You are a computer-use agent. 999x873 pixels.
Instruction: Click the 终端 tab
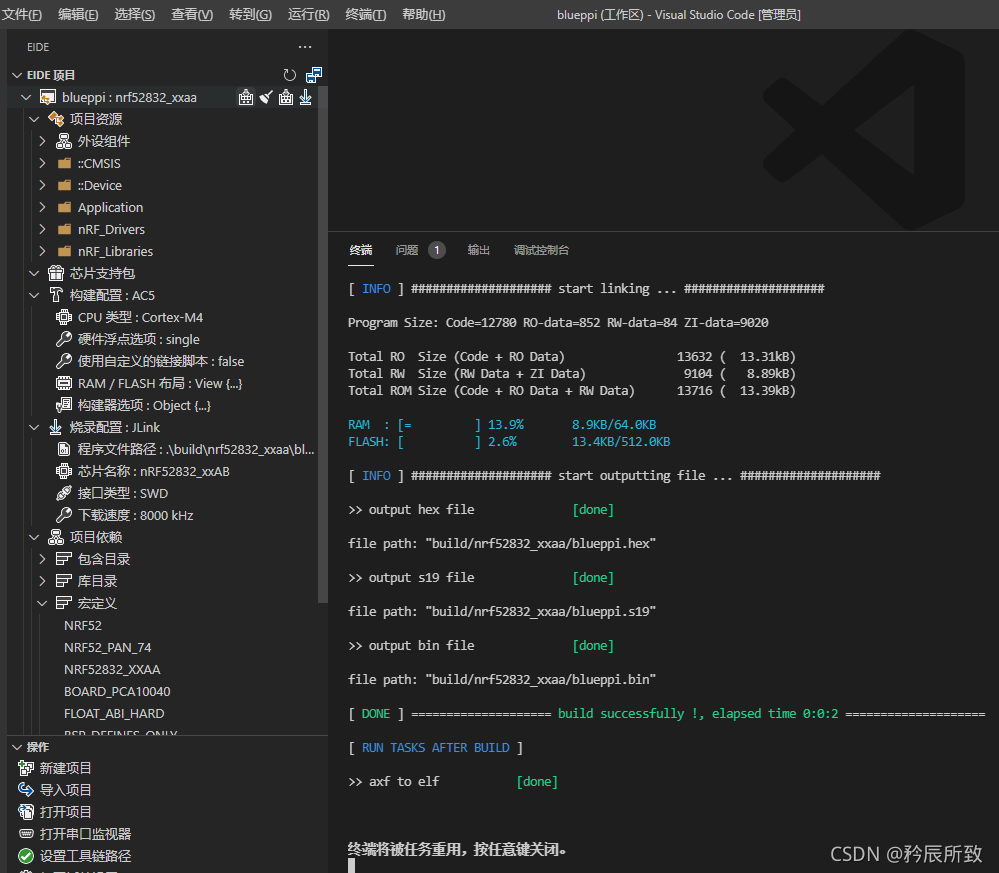point(361,250)
